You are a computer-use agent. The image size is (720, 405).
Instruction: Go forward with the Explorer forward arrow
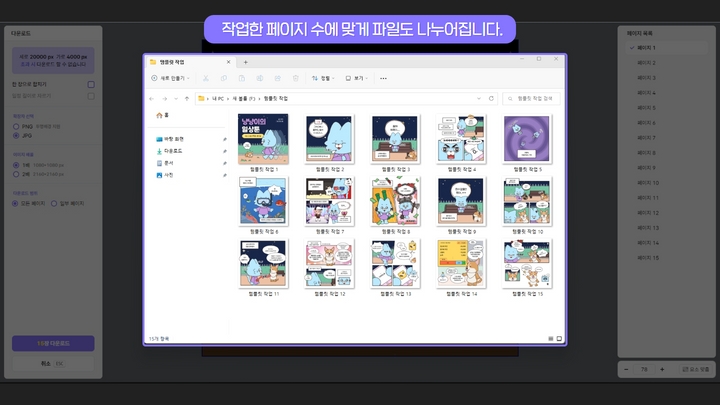point(164,99)
